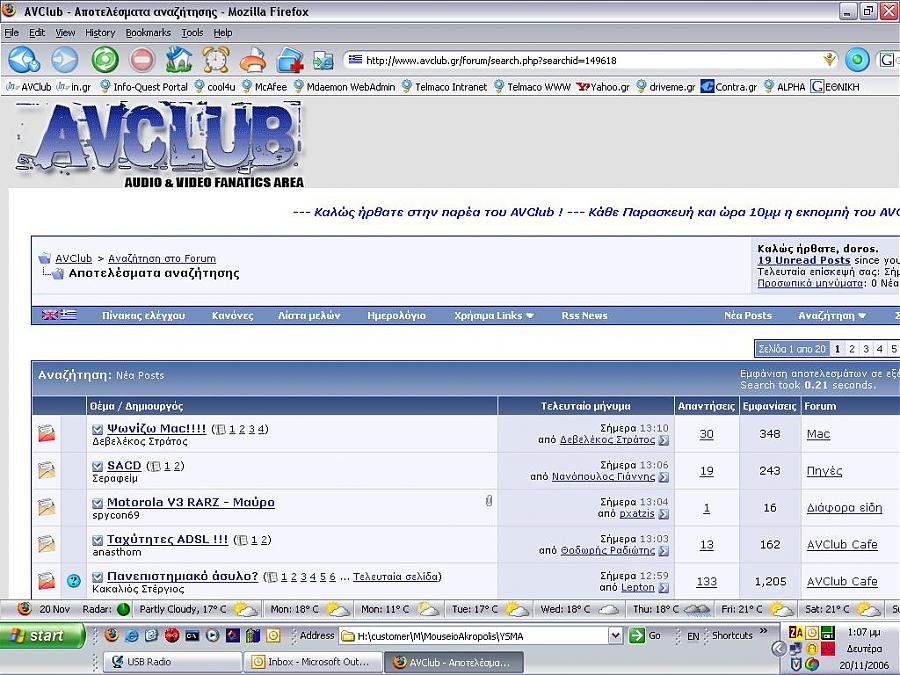
Task: Open the Edit menu
Action: point(37,33)
